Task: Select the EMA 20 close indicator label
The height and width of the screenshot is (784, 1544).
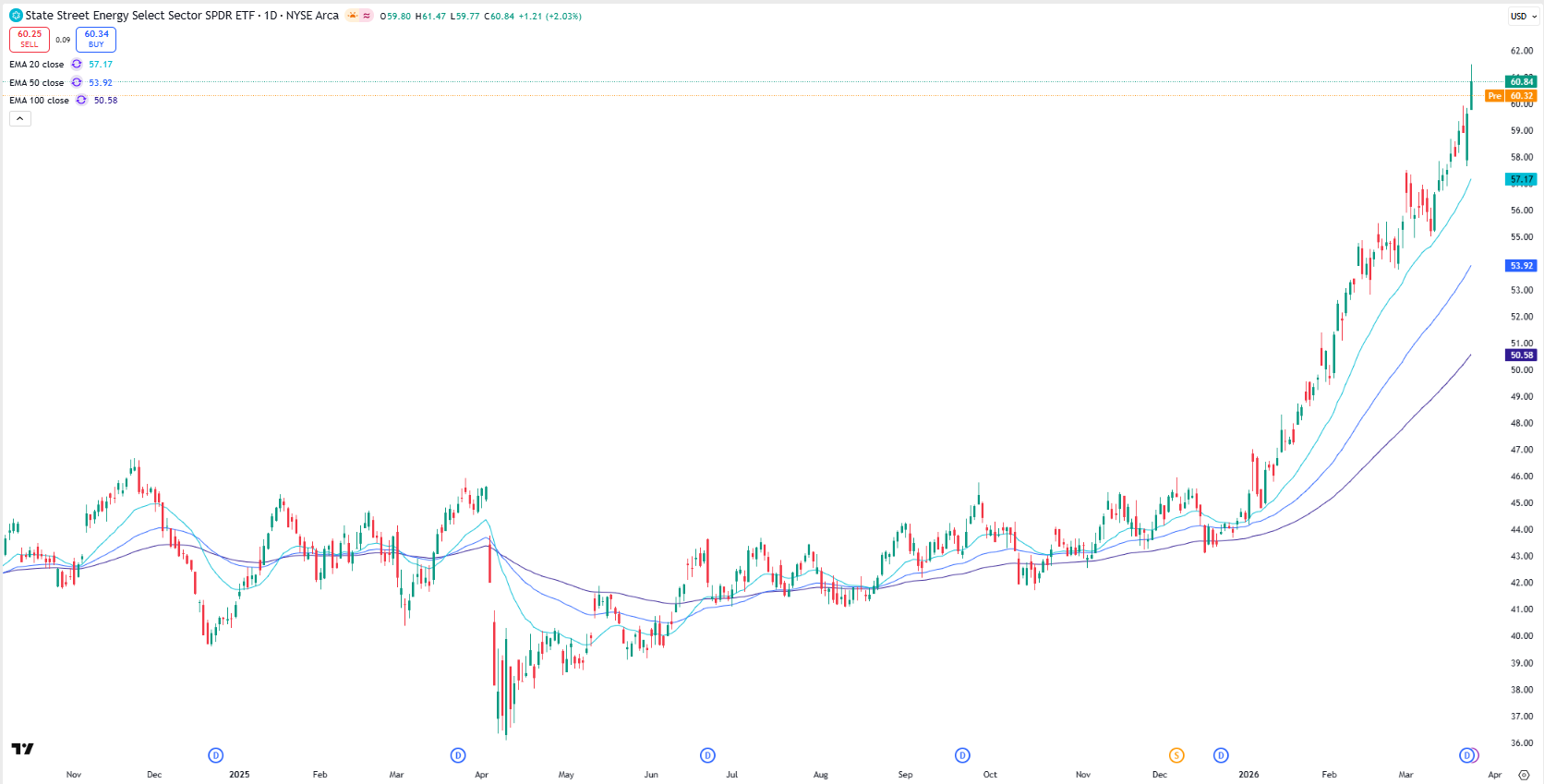Action: (37, 65)
